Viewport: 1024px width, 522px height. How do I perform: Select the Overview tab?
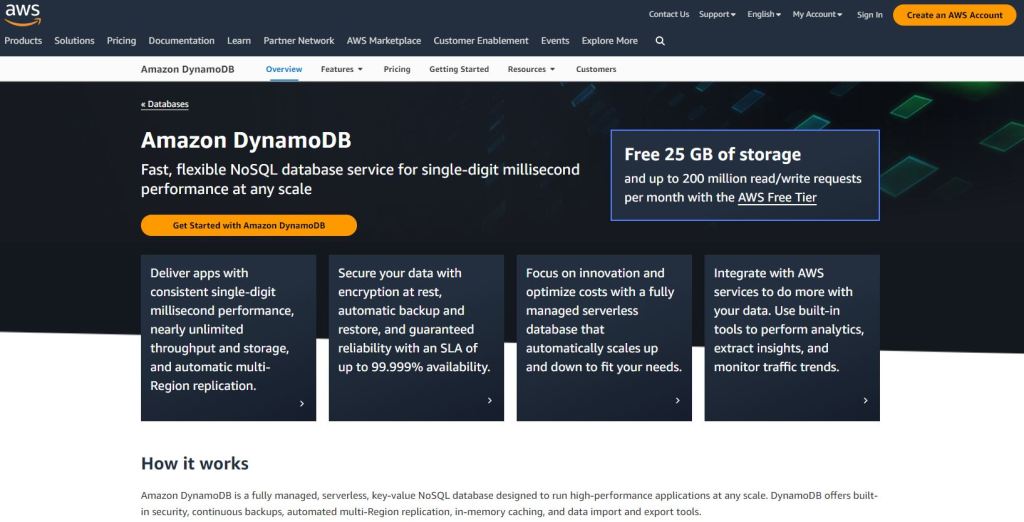(284, 69)
